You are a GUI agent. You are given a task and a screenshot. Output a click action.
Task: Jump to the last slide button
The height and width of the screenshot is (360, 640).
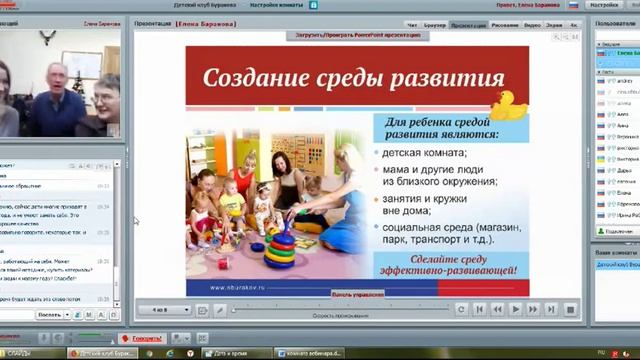click(551, 309)
